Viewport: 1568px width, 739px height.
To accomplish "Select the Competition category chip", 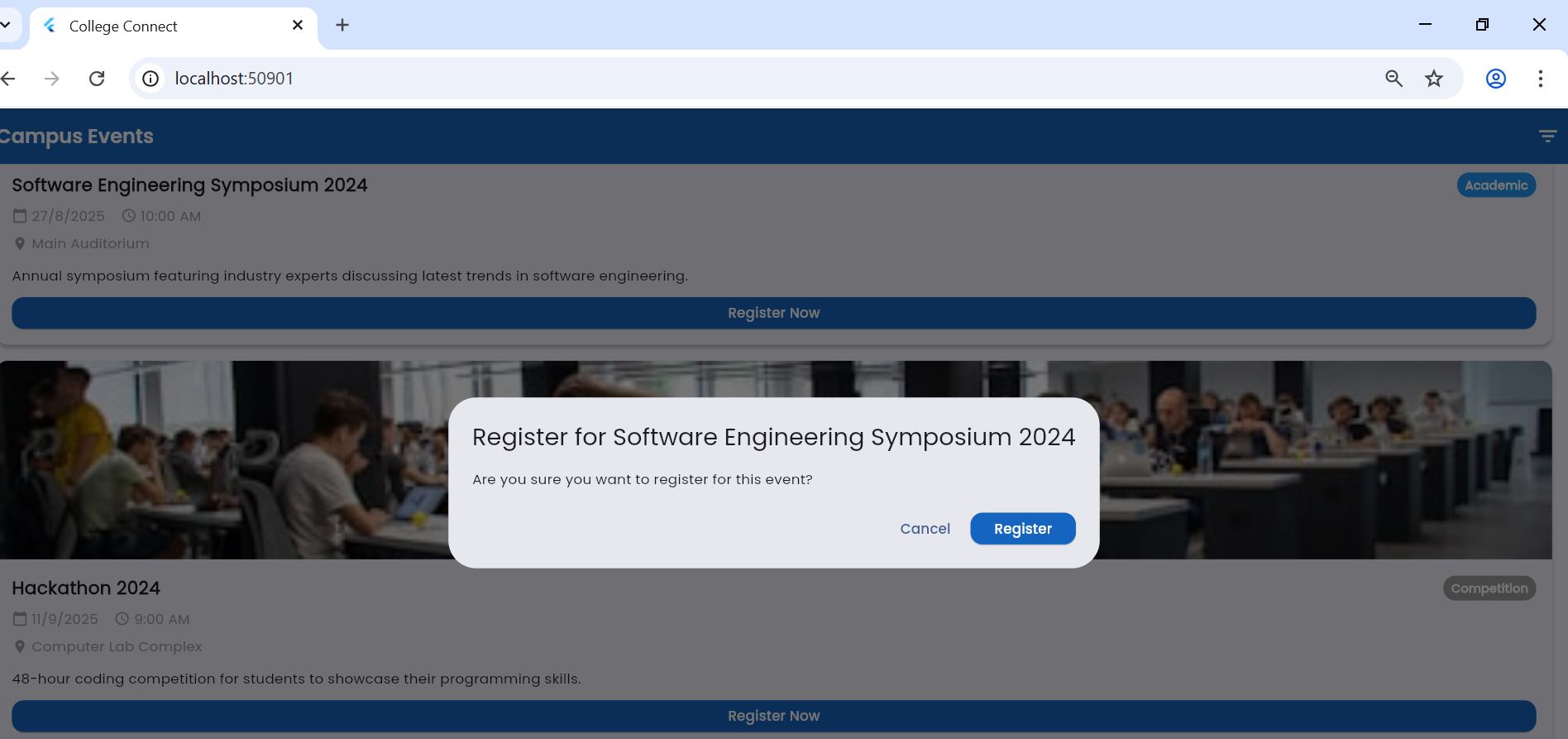I will [1489, 588].
